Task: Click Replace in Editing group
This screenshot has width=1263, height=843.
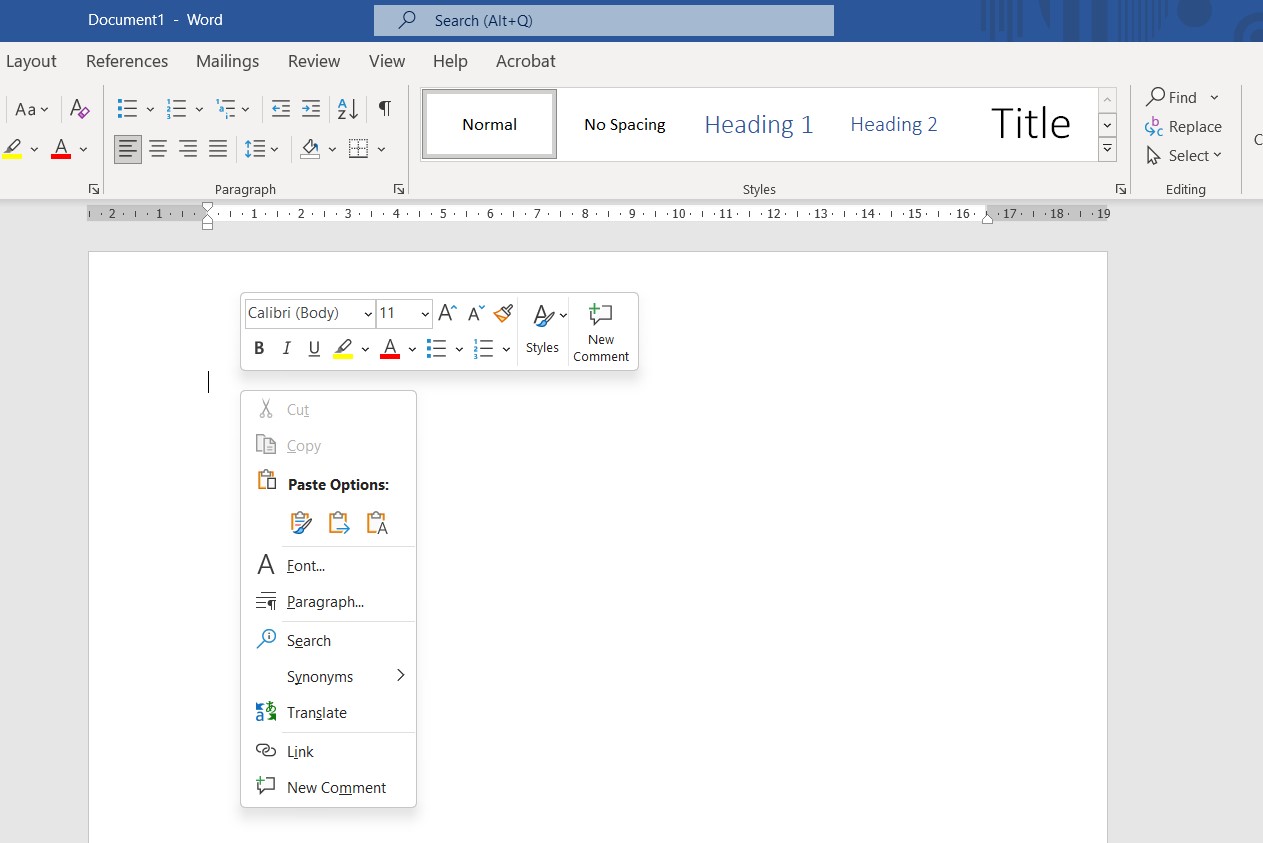Action: tap(1183, 127)
